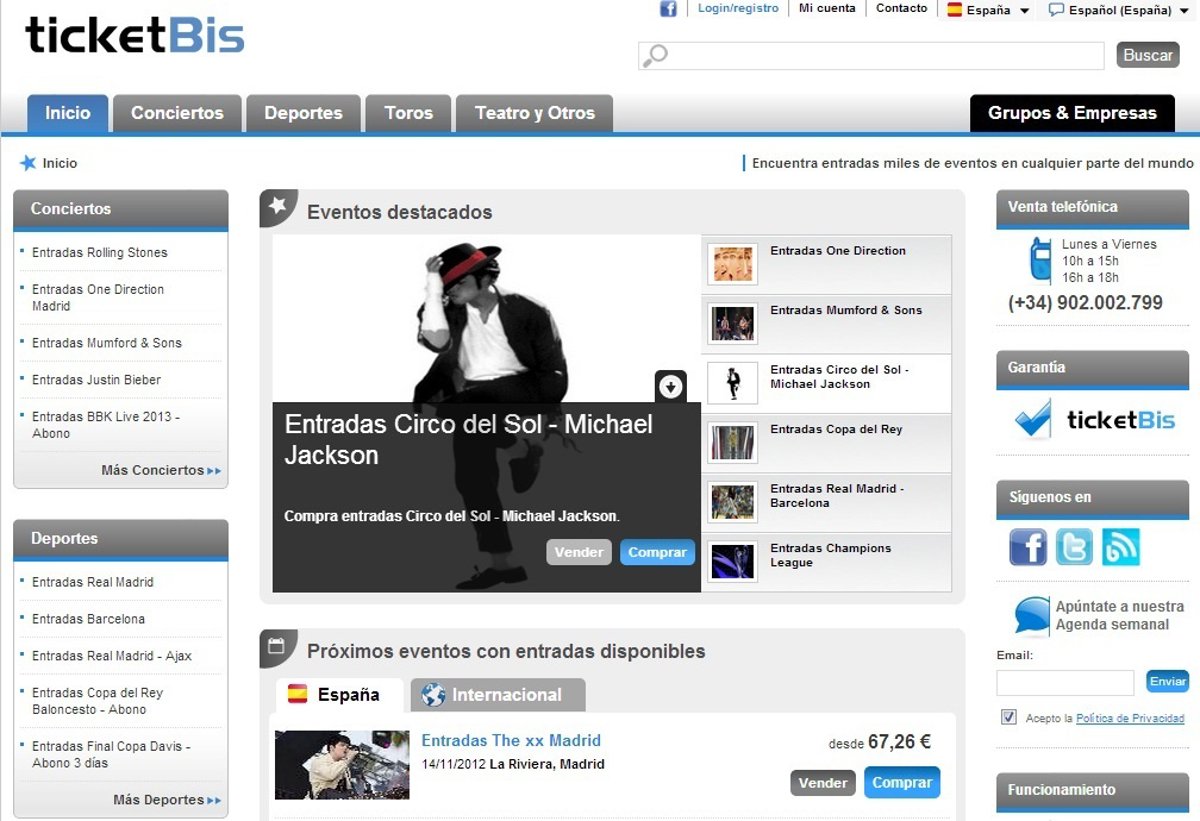Click the ticketBis logo
The image size is (1200, 821).
(135, 36)
